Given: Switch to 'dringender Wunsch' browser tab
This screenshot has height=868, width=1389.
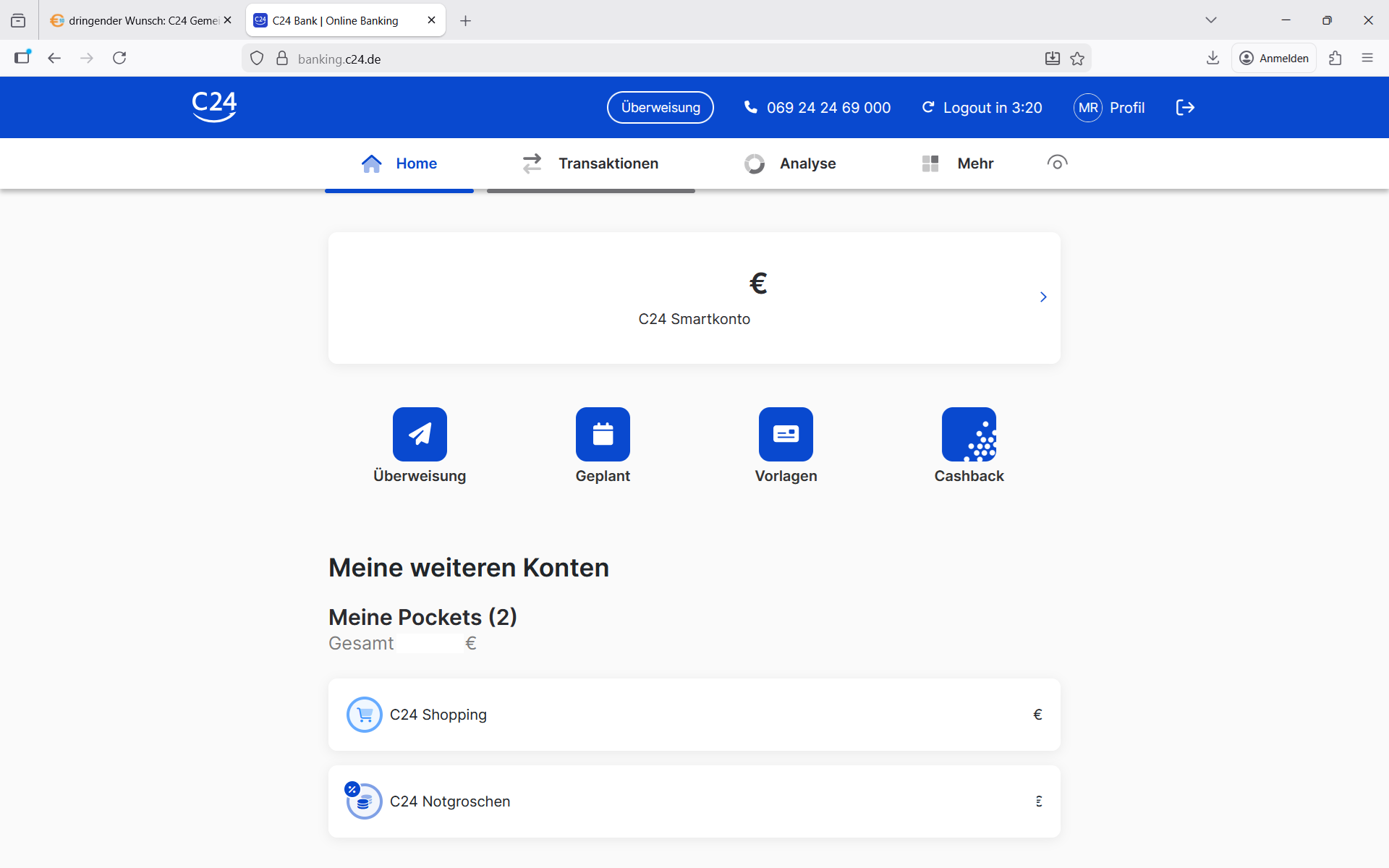Looking at the screenshot, I should 140,20.
